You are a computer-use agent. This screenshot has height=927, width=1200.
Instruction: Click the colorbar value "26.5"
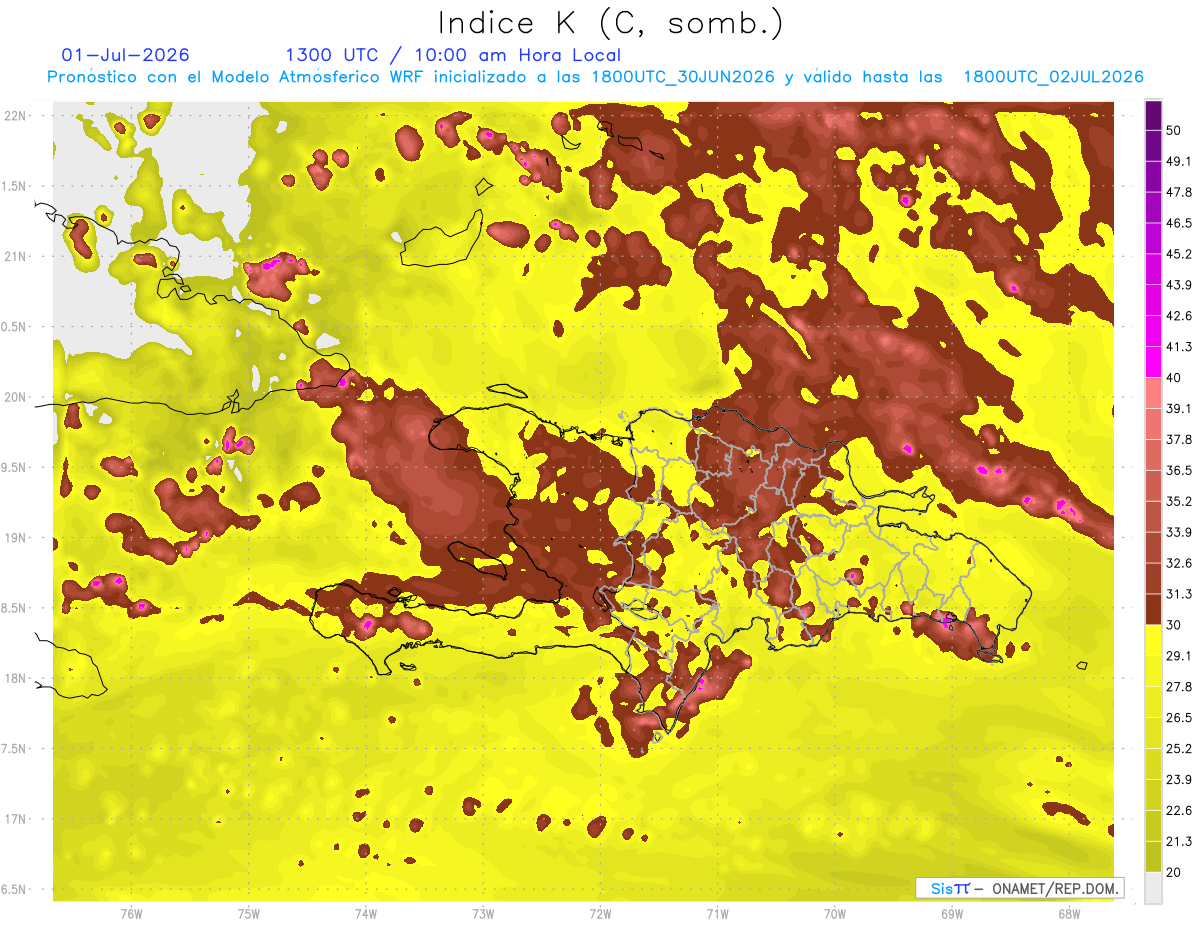click(1179, 717)
